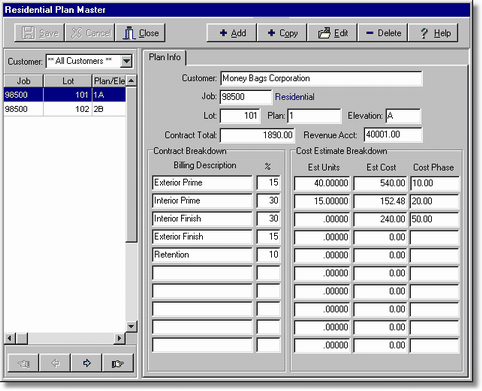Viewport: 482px width, 391px height.
Task: Click the list scroll up arrow
Action: pyautogui.click(x=131, y=81)
